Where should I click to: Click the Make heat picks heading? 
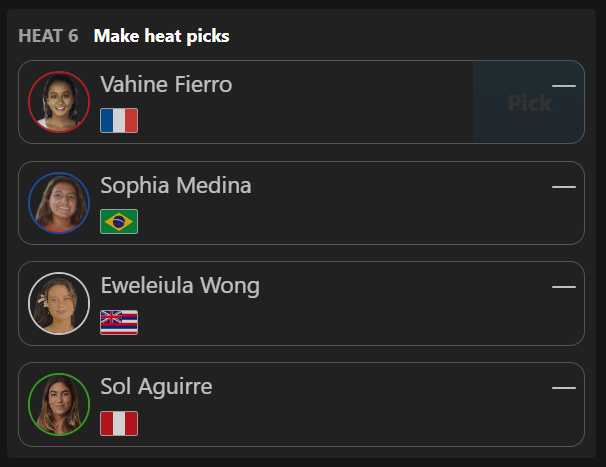[162, 36]
